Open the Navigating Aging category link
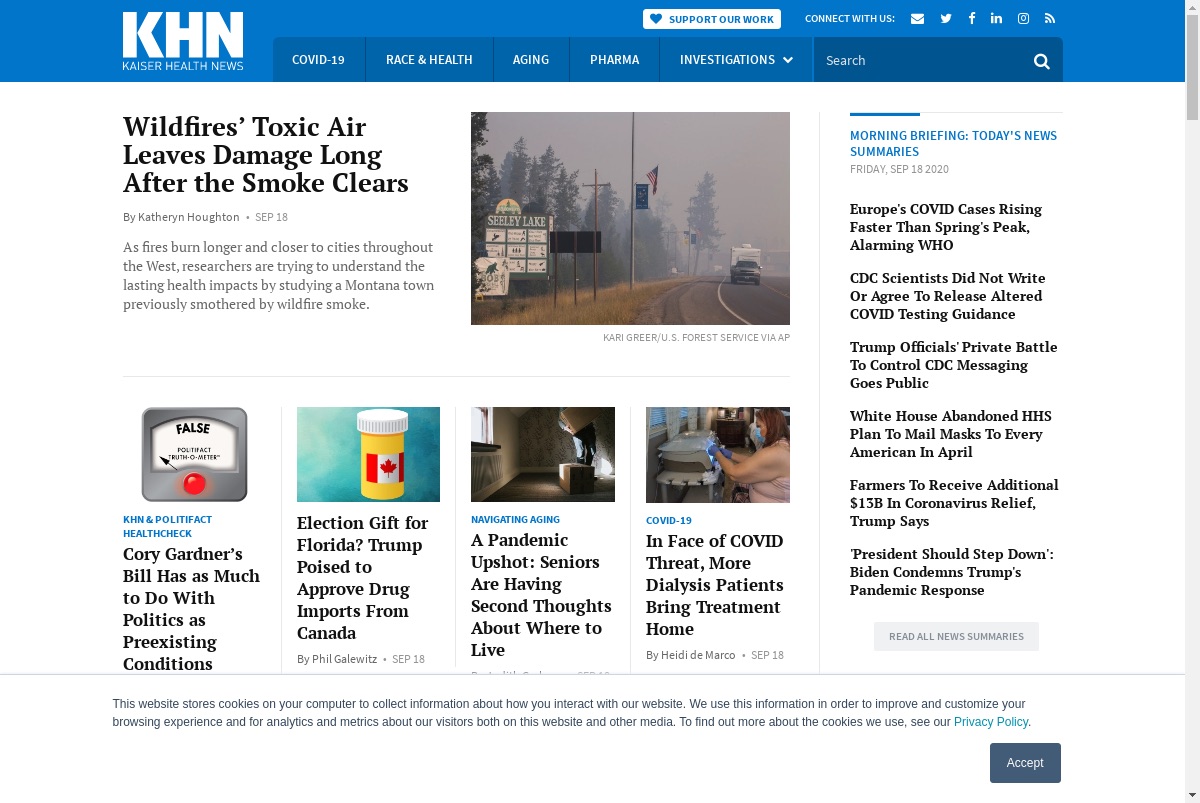The width and height of the screenshot is (1200, 803). coord(515,520)
